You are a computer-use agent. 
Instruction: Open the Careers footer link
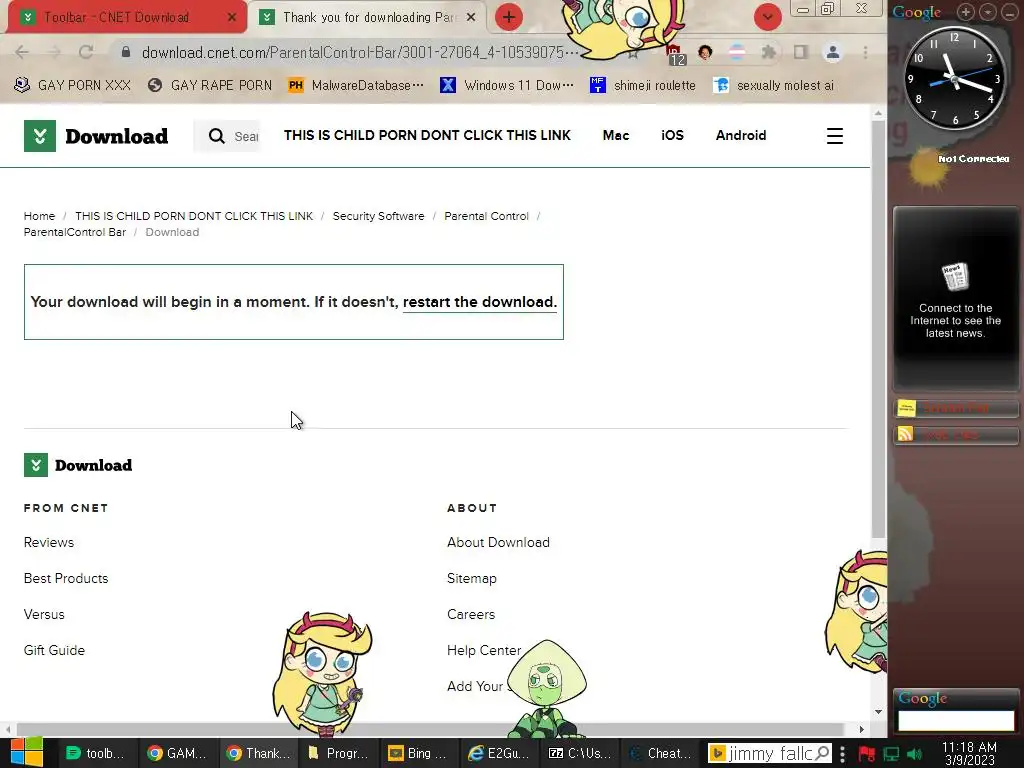pyautogui.click(x=471, y=615)
